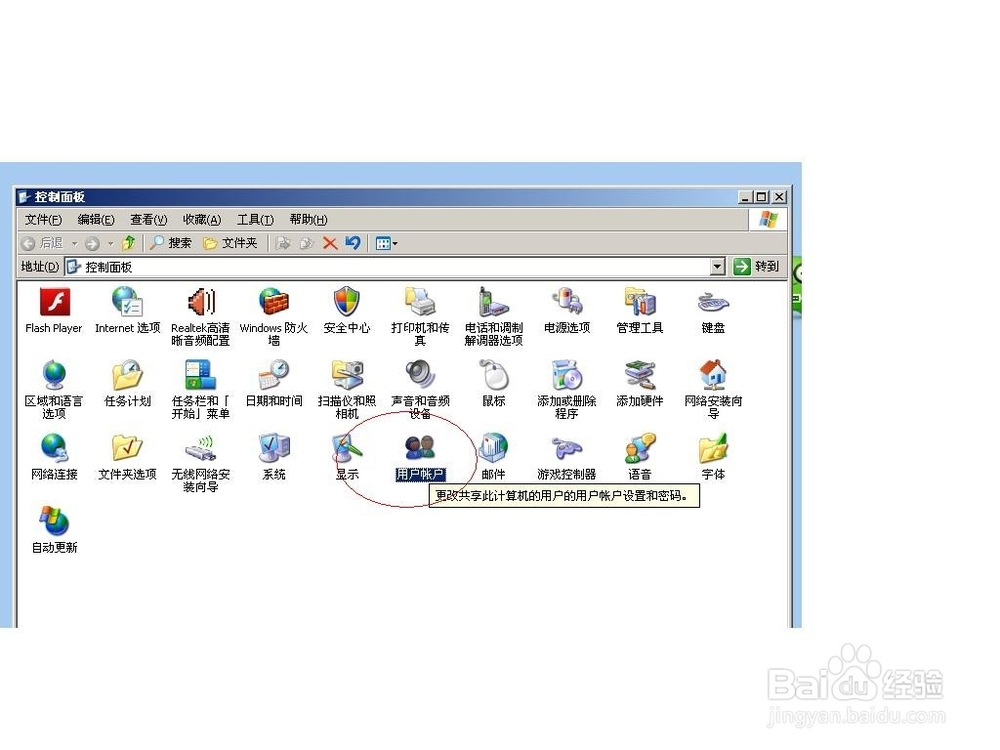This screenshot has height=750, width=1000.
Task: Open 鼠标 icon
Action: click(494, 376)
